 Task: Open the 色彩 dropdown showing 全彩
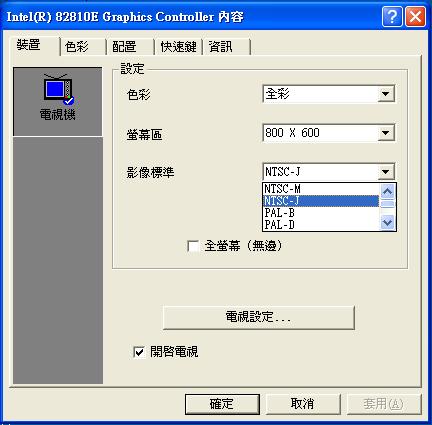click(386, 94)
